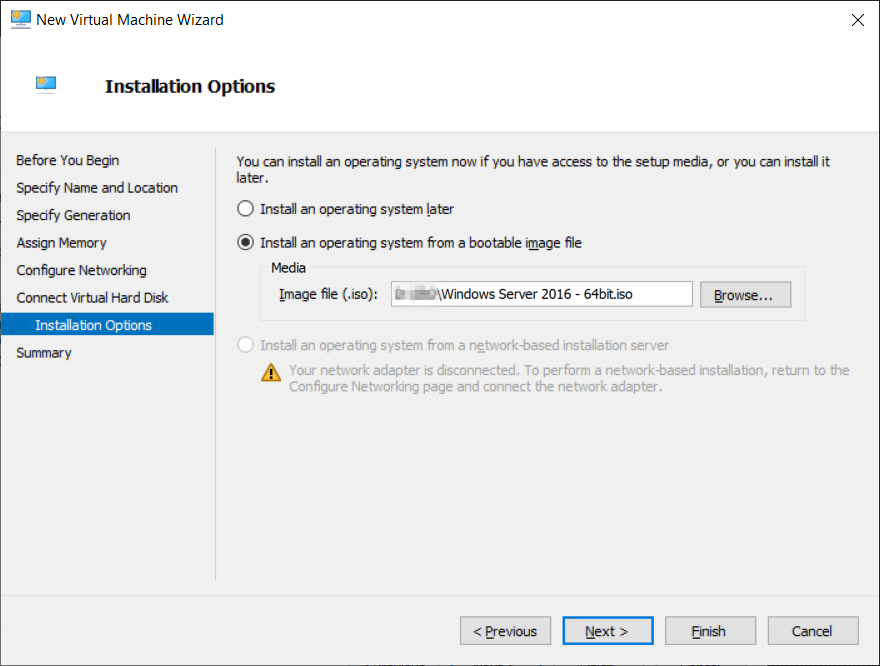This screenshot has width=880, height=666.
Task: Cancel the virtual machine wizard
Action: (813, 631)
